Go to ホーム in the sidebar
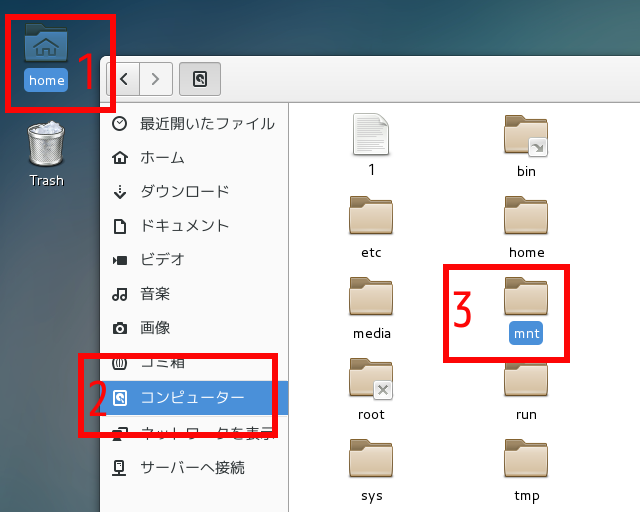640x512 pixels. click(162, 158)
